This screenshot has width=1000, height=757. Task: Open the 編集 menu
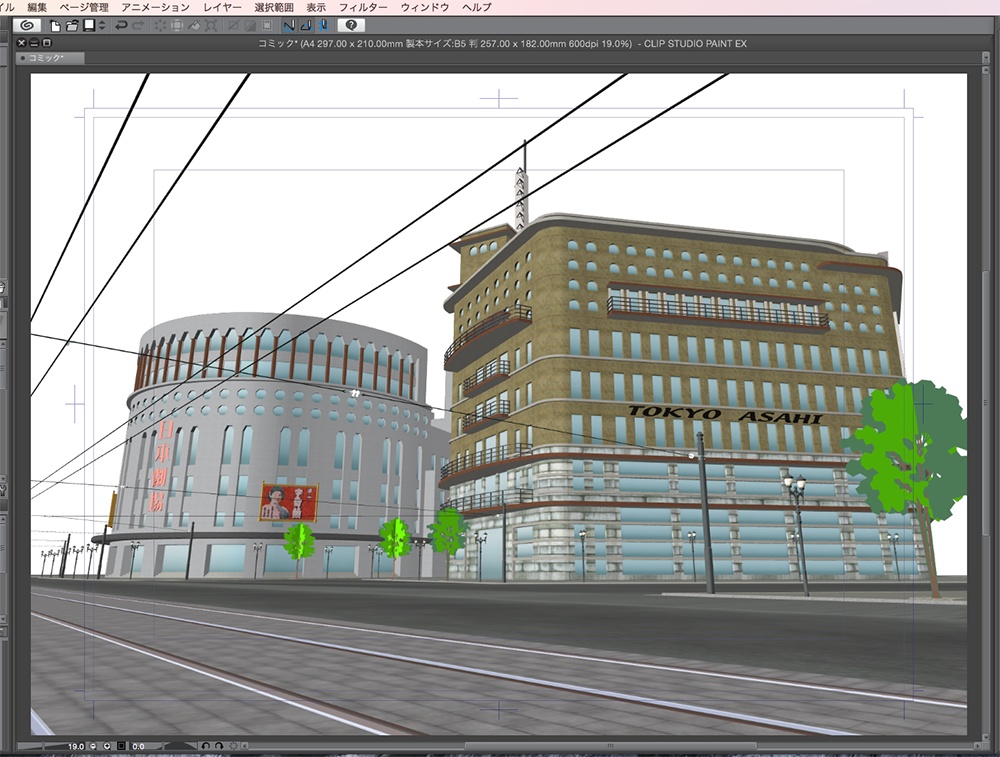click(37, 7)
